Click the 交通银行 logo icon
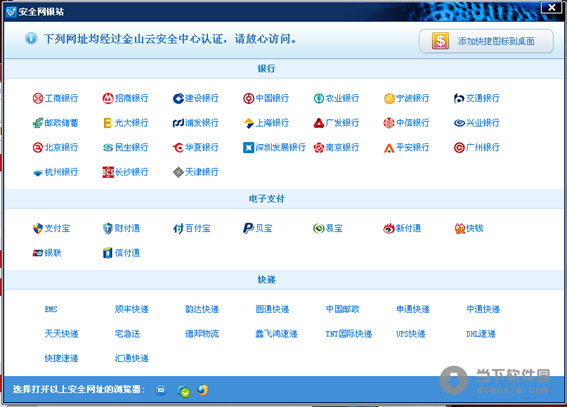Viewport: 567px width, 407px height. click(459, 98)
